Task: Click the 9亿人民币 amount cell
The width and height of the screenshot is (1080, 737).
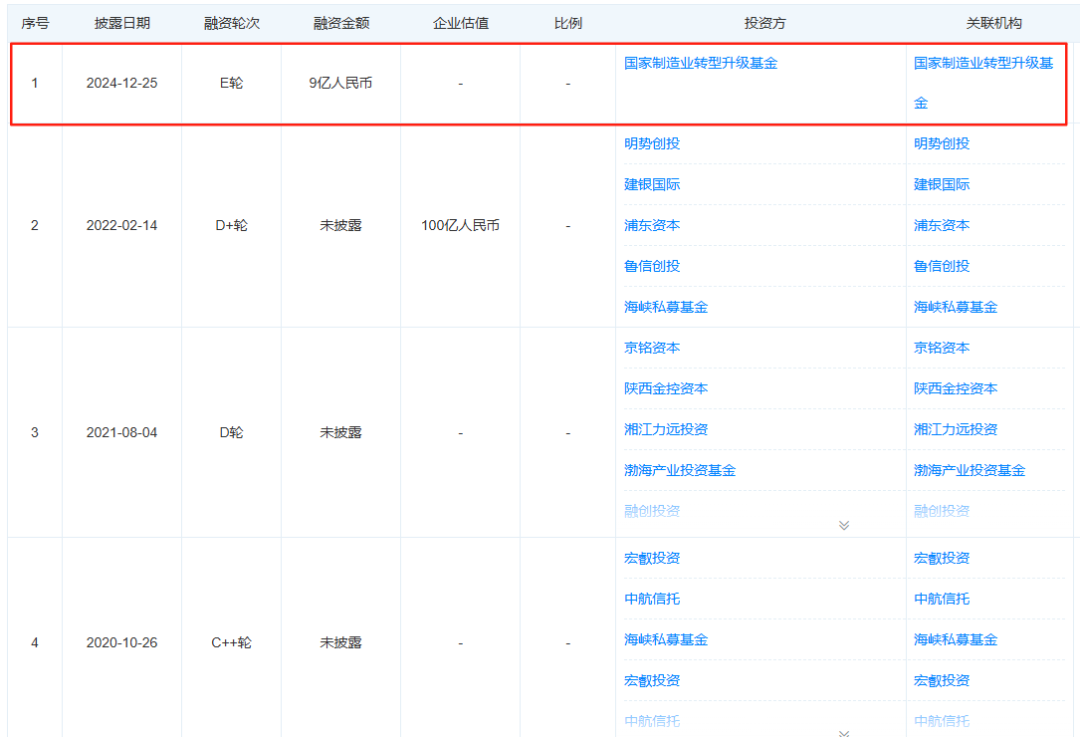Action: [341, 83]
